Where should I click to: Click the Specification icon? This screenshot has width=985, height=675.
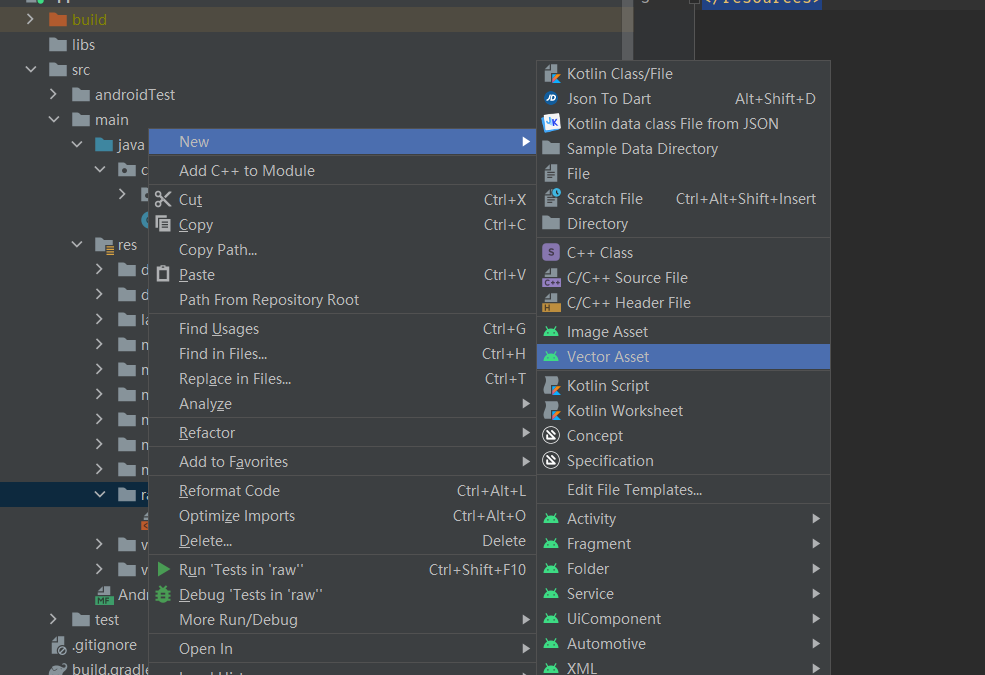[551, 460]
